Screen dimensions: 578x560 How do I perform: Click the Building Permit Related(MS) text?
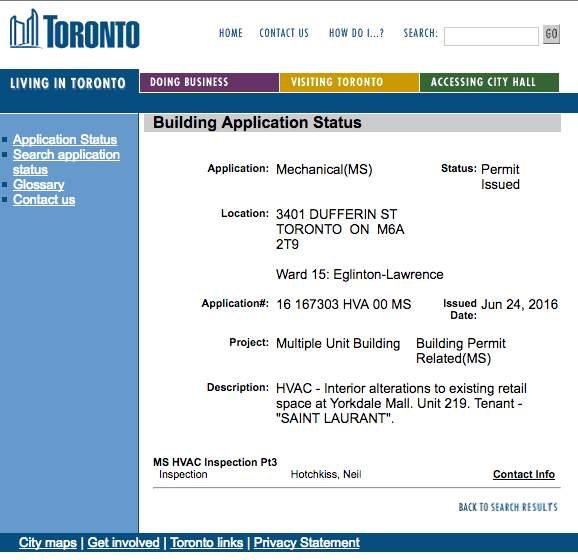[461, 351]
